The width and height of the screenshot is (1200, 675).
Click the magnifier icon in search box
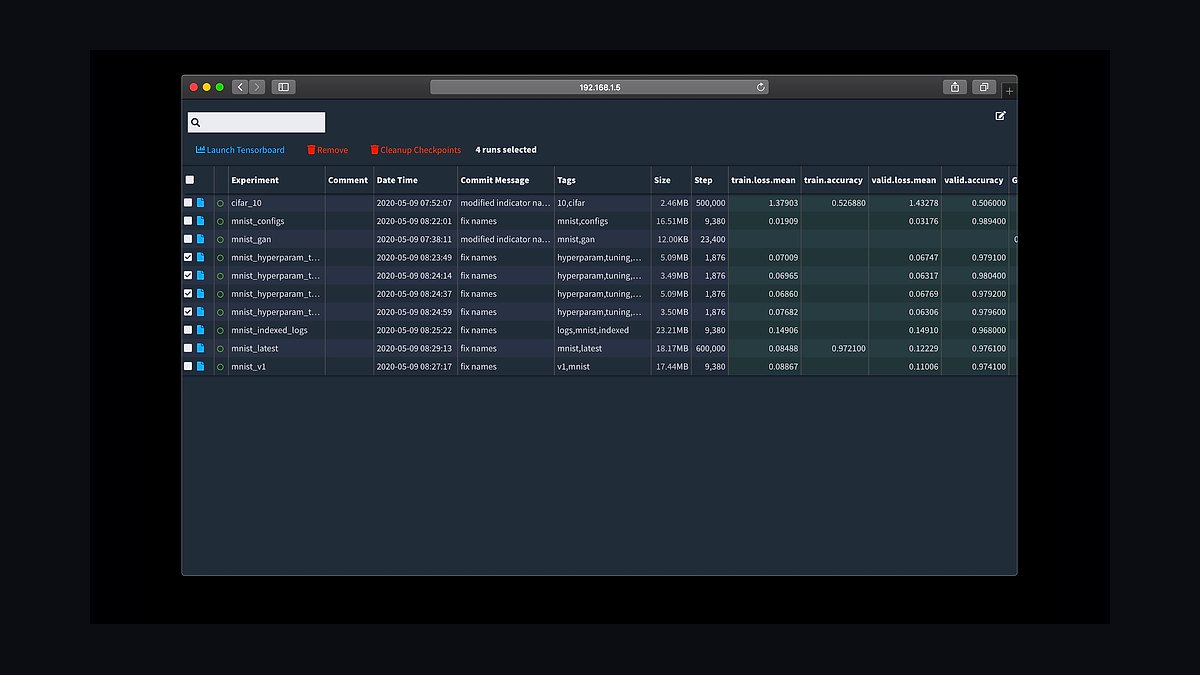point(196,123)
